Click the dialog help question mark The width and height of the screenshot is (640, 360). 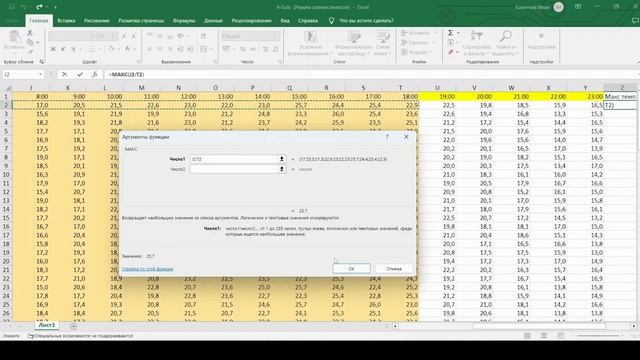pyautogui.click(x=387, y=137)
